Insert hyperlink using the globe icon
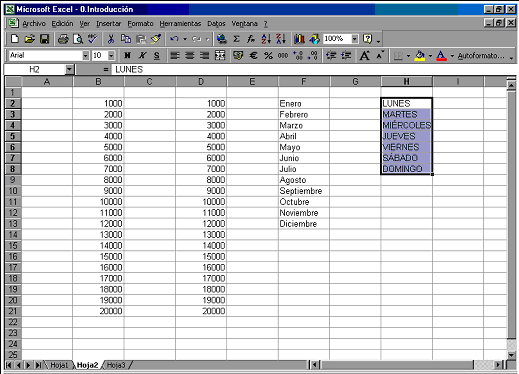Viewport: 519px width, 374px height. tap(221, 39)
